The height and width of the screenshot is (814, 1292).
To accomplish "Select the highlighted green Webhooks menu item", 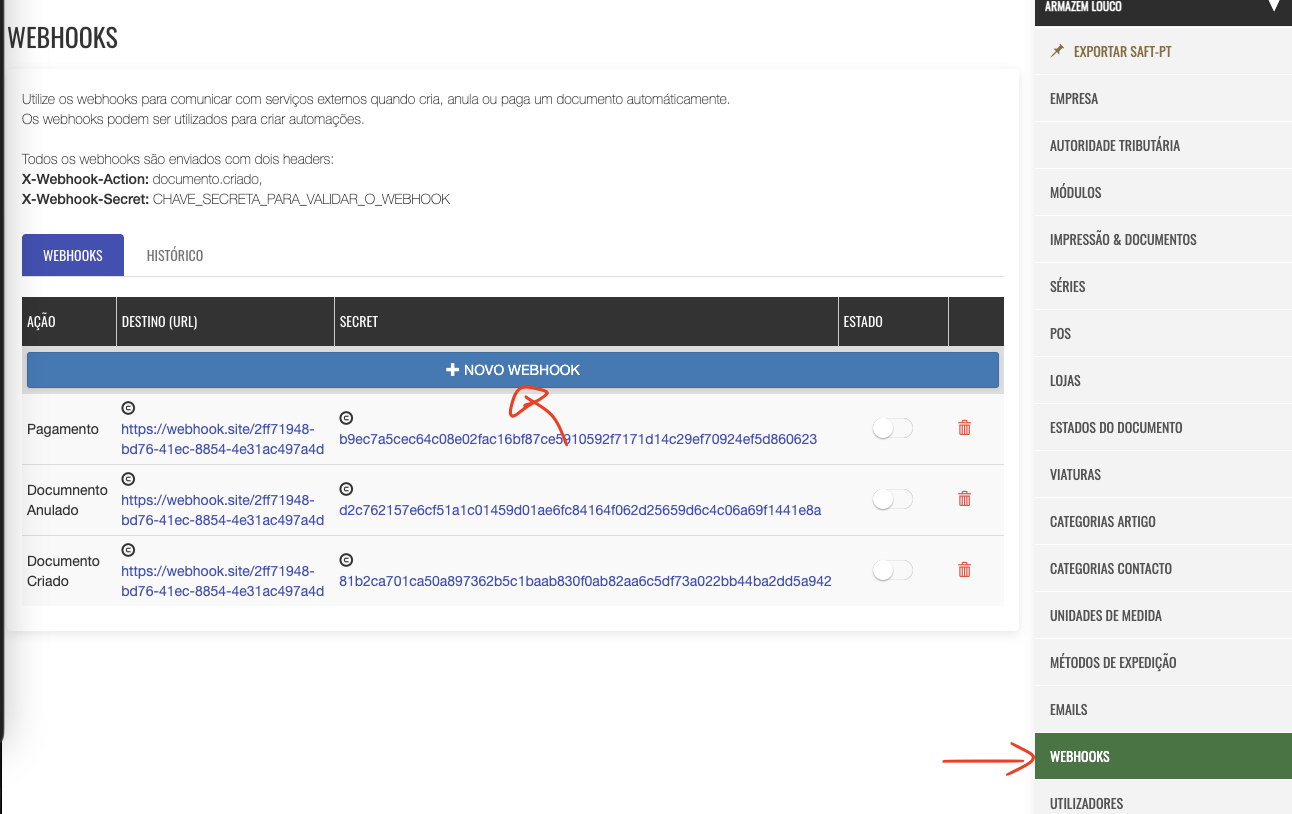I will (1079, 756).
